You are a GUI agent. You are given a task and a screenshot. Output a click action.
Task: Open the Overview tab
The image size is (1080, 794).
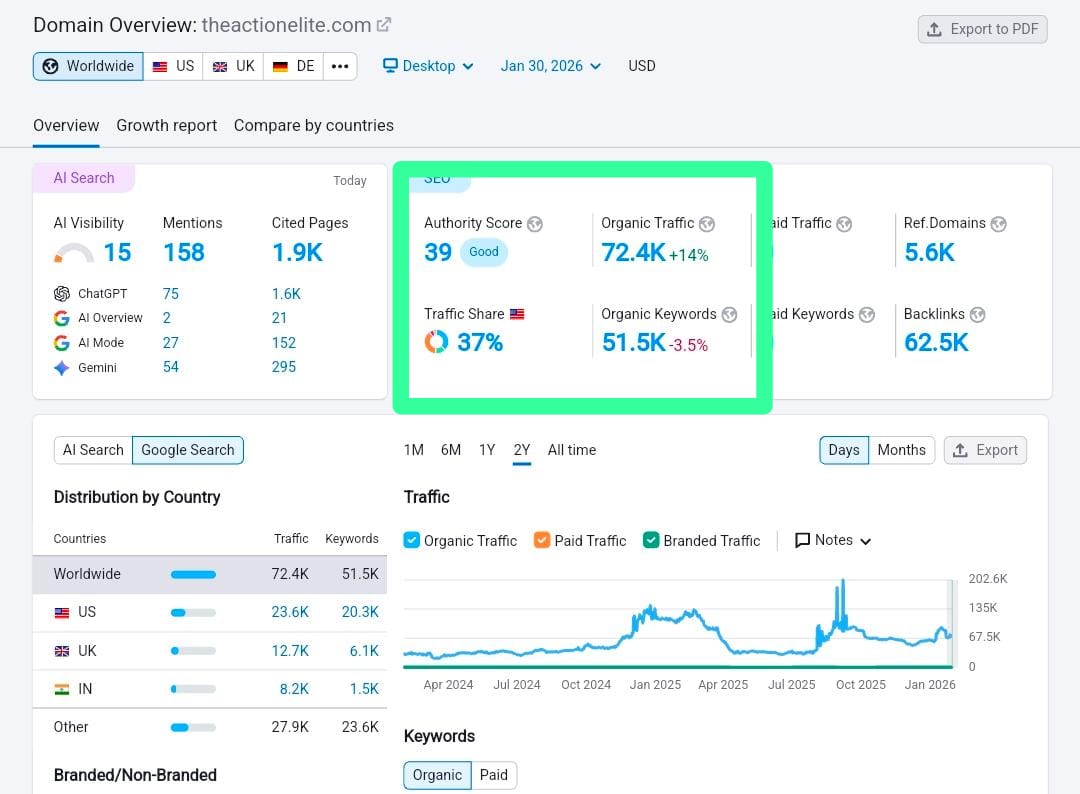click(x=66, y=126)
